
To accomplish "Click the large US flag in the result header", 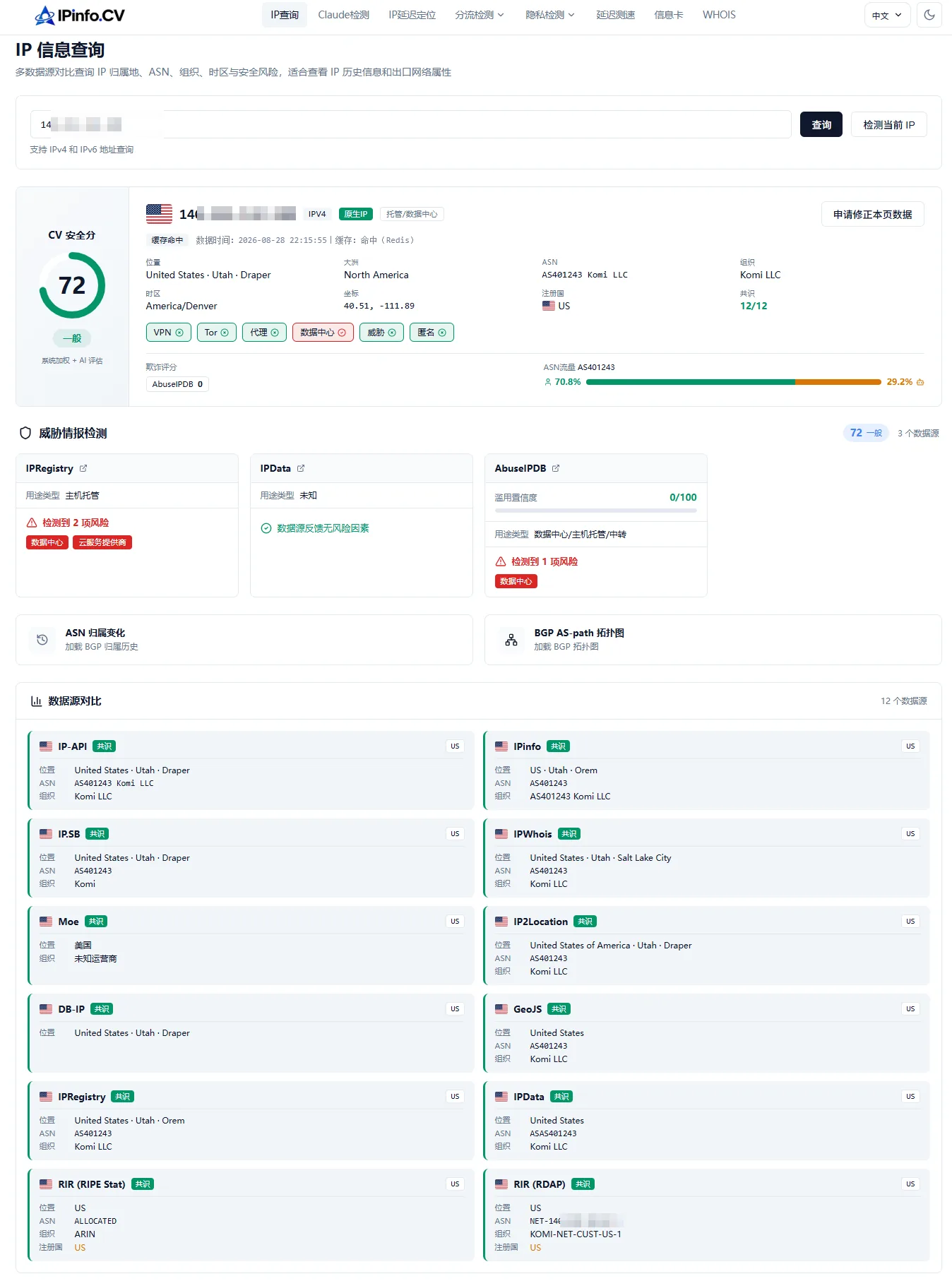I will 159,213.
